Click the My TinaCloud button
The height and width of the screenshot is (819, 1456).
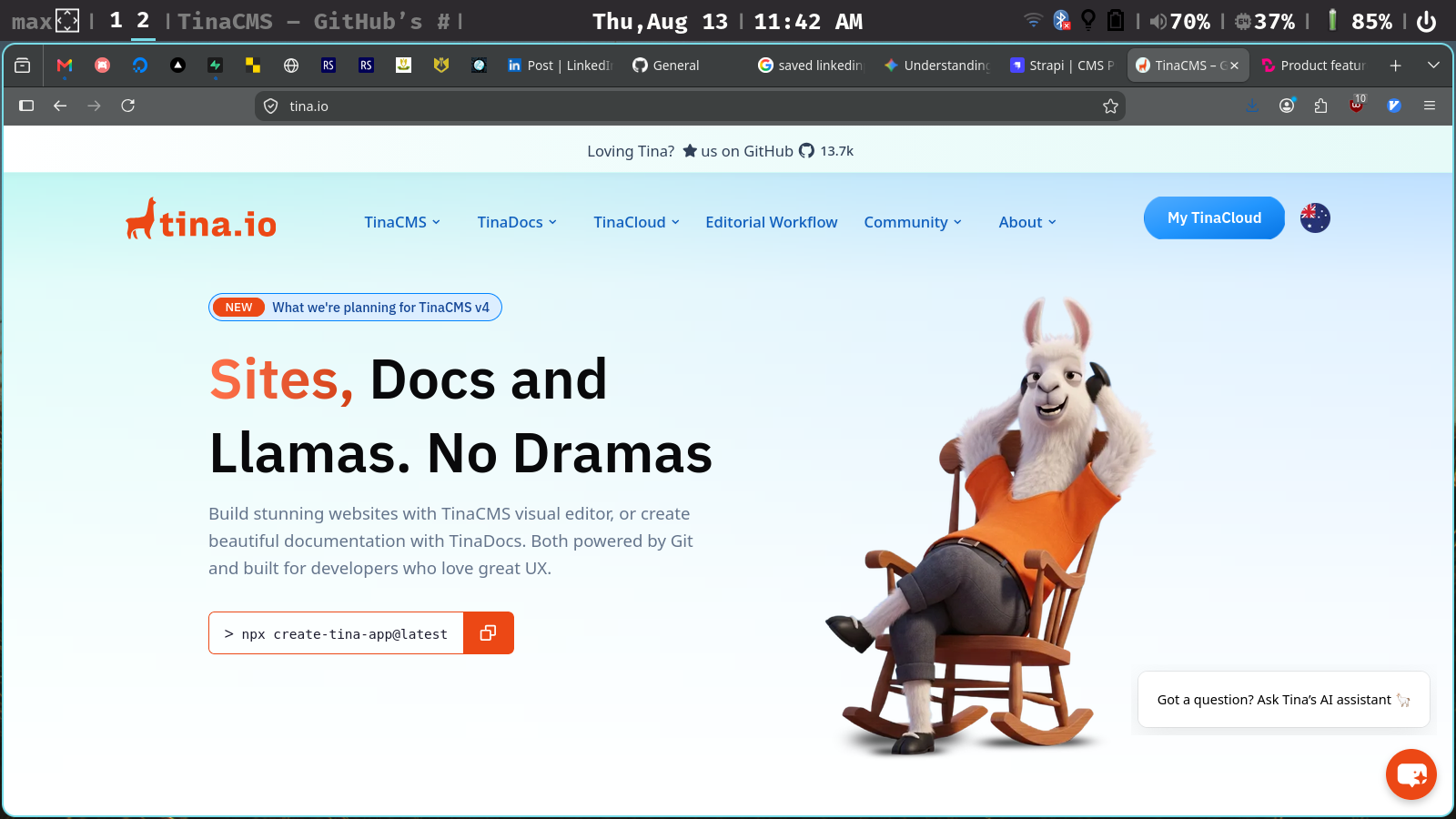click(1214, 217)
